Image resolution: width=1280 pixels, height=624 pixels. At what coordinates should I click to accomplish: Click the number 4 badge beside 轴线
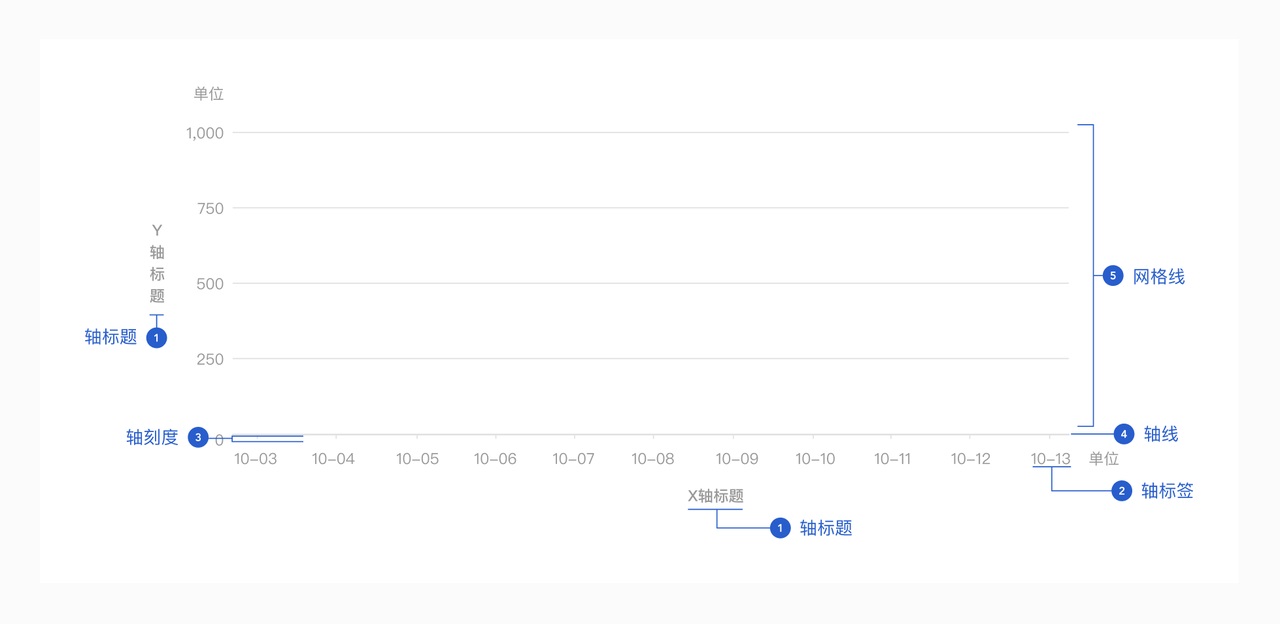pyautogui.click(x=1124, y=434)
